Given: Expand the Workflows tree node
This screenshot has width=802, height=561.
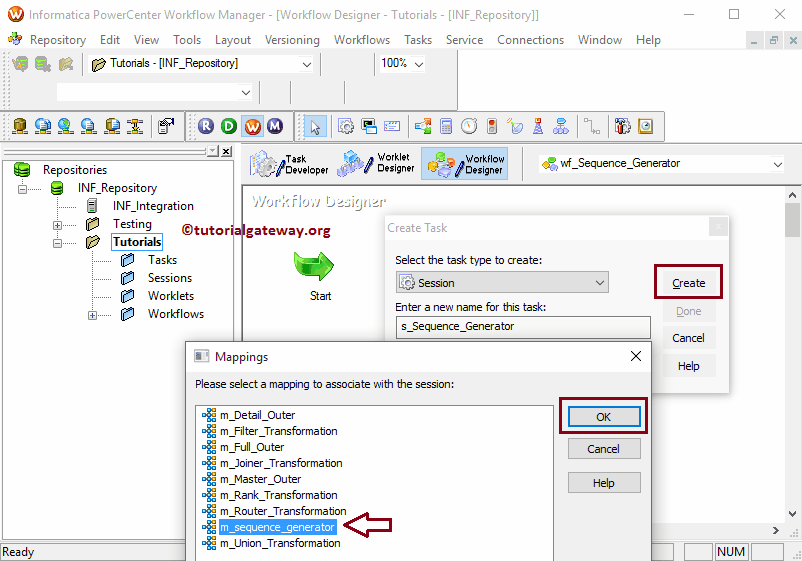Looking at the screenshot, I should tap(92, 315).
